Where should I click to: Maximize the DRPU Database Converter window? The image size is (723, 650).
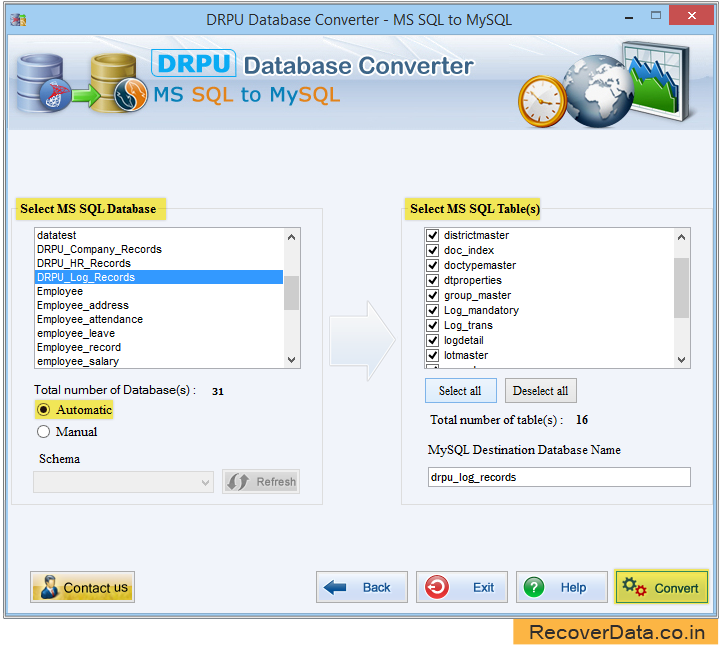click(656, 16)
